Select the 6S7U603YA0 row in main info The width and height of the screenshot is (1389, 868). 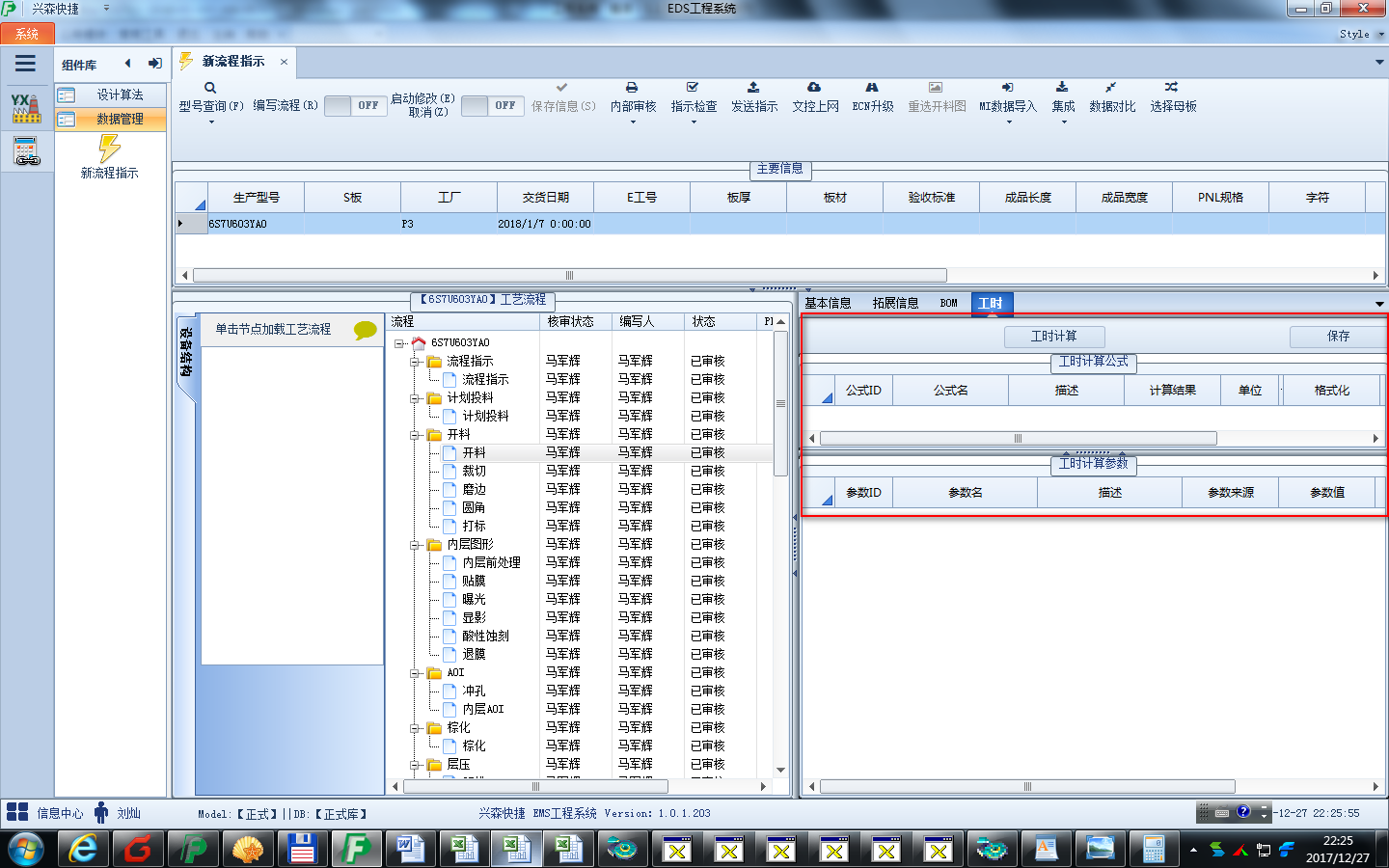779,224
